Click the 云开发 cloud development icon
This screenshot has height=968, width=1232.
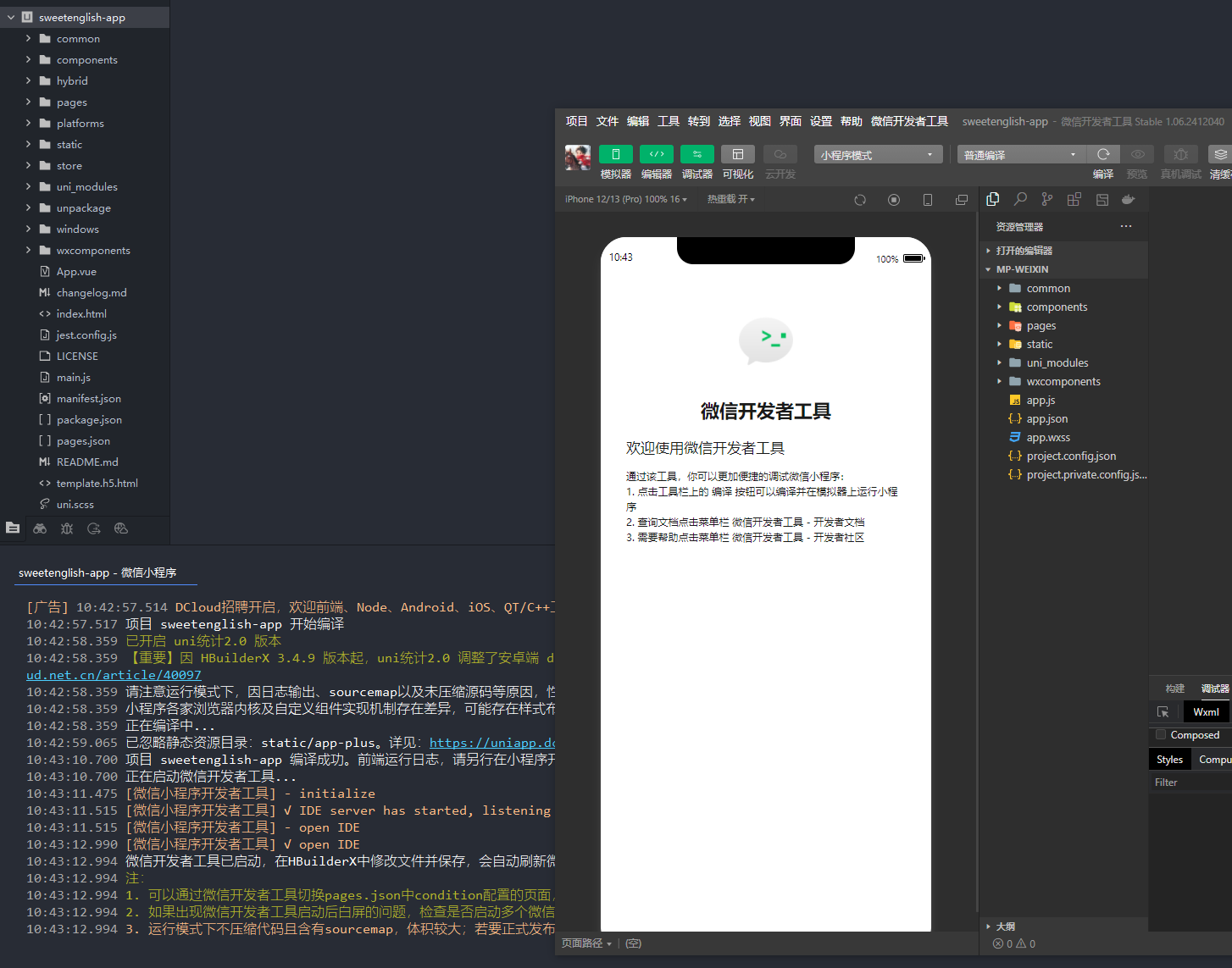(x=780, y=154)
